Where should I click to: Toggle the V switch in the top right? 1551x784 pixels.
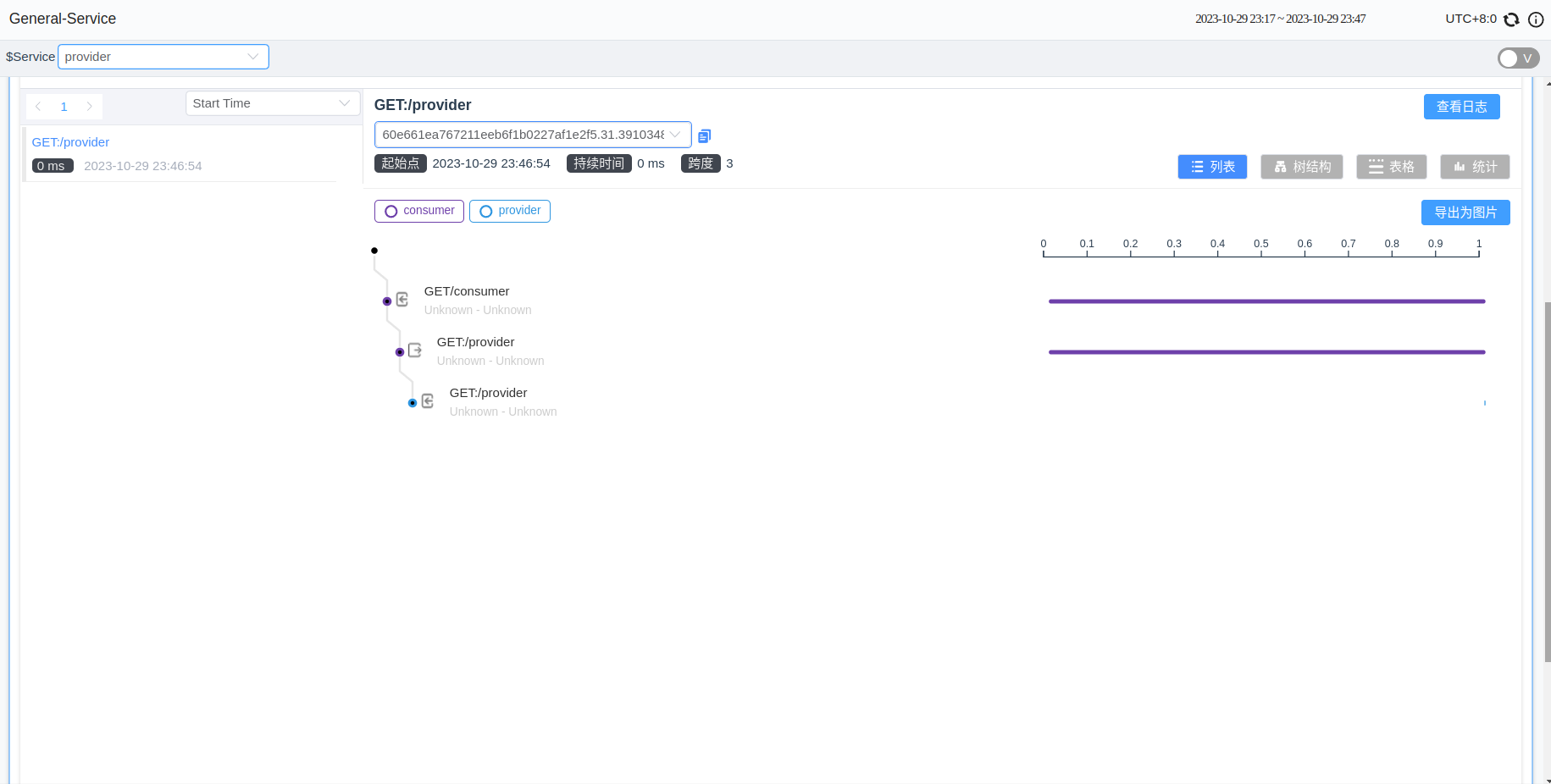pyautogui.click(x=1517, y=58)
